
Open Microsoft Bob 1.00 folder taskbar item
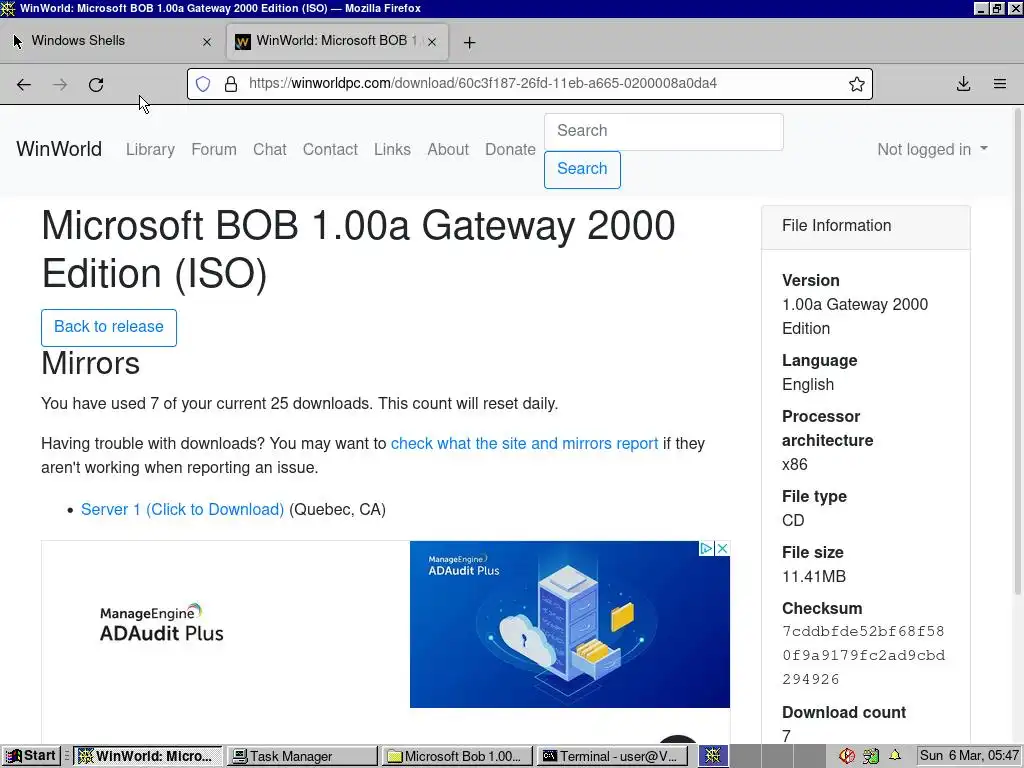click(x=457, y=756)
